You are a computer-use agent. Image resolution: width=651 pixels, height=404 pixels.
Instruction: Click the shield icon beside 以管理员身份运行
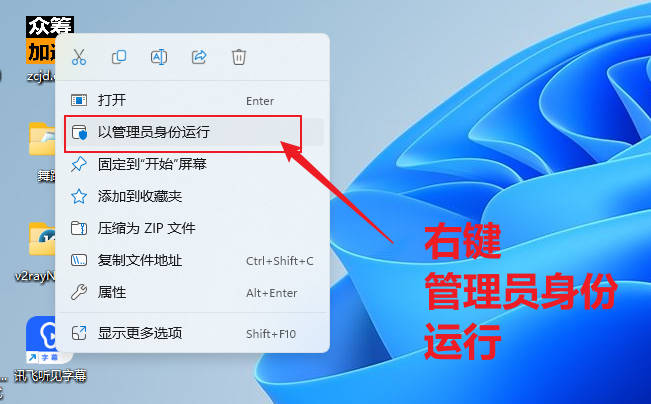(79, 132)
